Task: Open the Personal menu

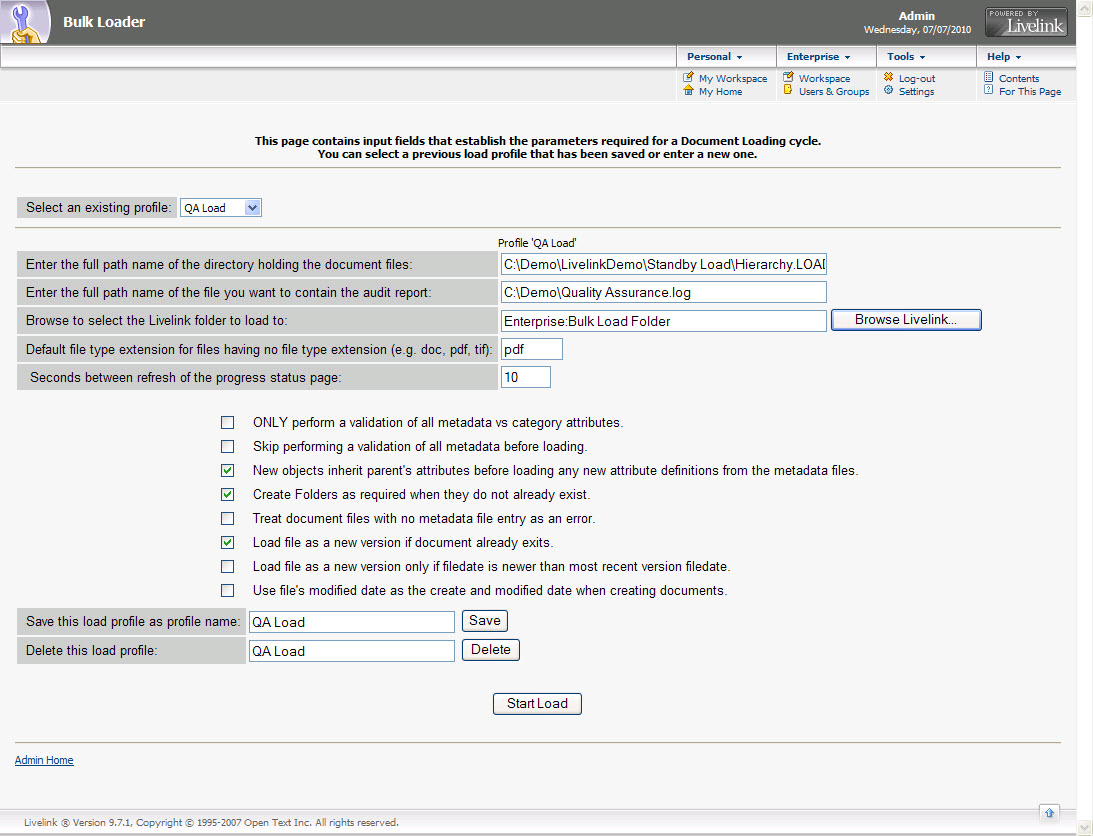Action: (x=714, y=56)
